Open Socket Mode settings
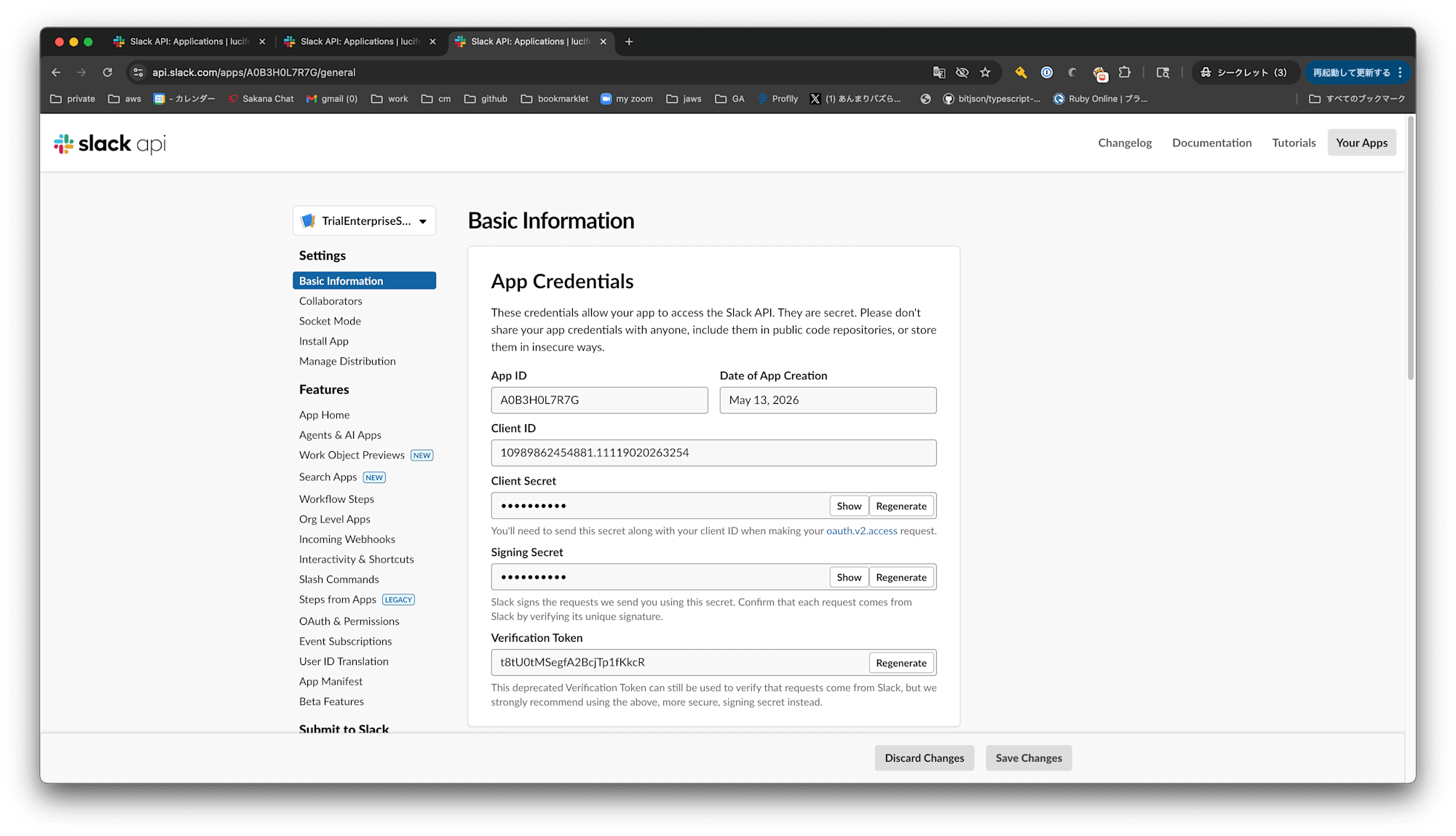This screenshot has width=1456, height=836. 330,321
